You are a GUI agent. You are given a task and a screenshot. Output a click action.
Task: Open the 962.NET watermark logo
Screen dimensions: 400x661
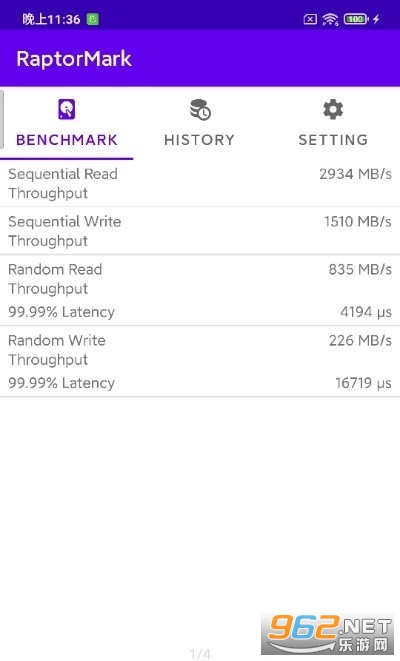coord(328,634)
